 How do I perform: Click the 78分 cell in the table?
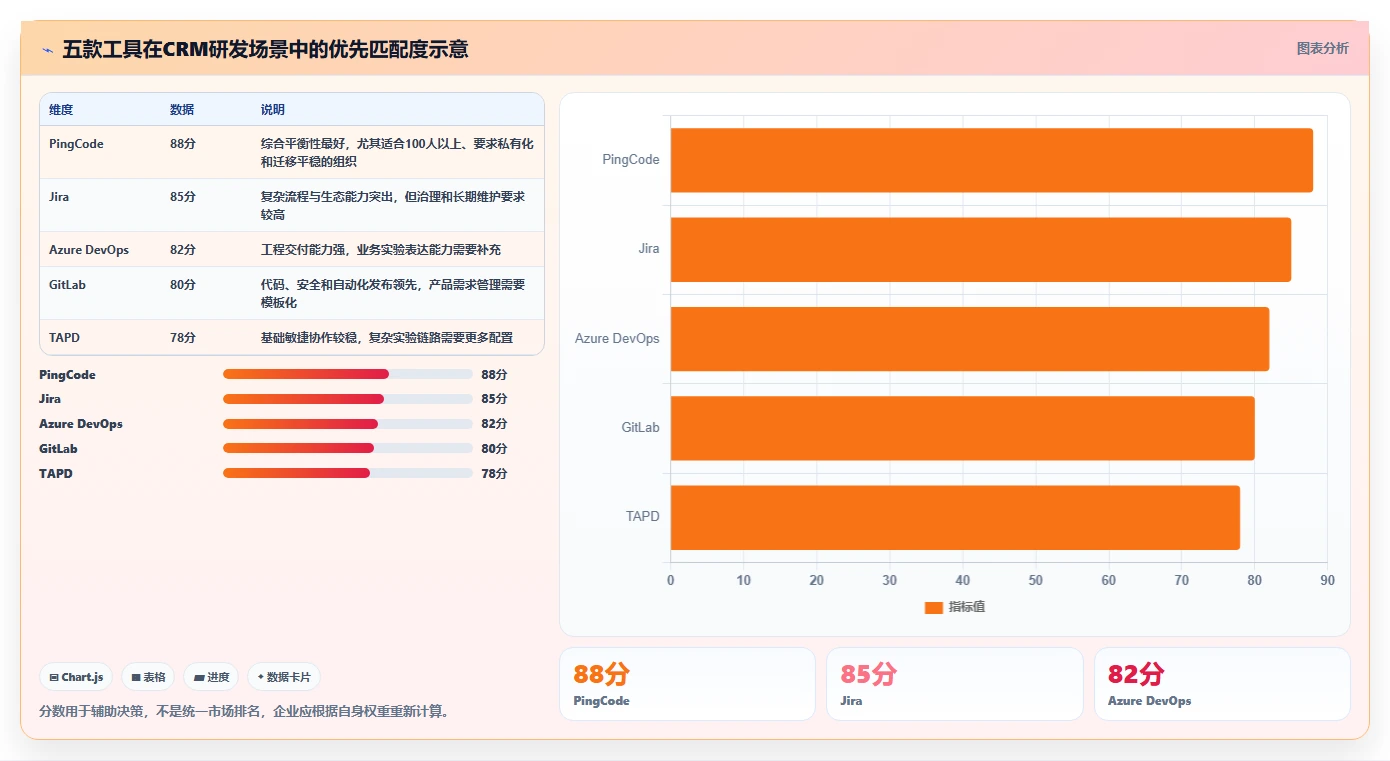click(183, 338)
